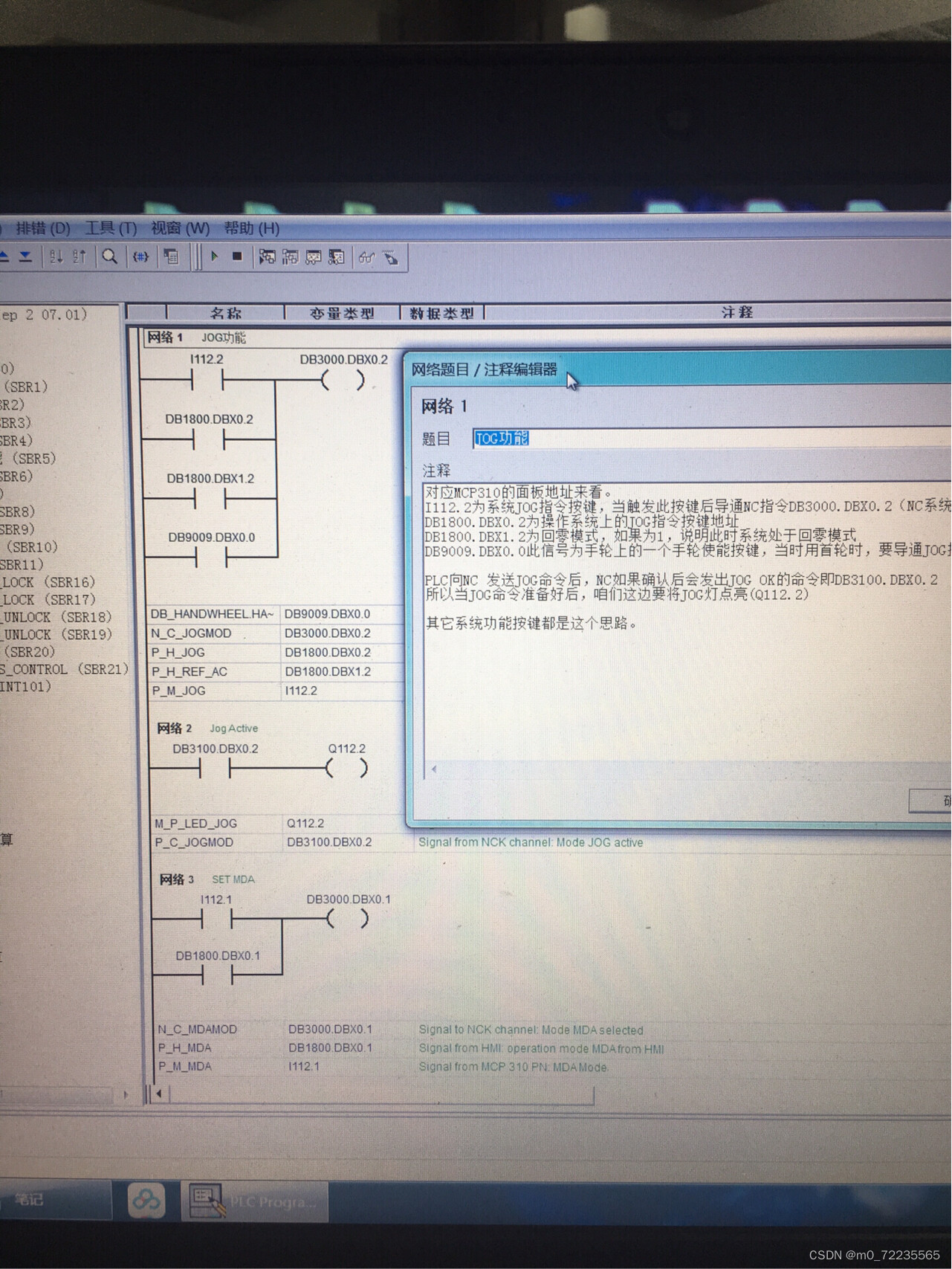
Task: Select the 网络 3 SET MDA title
Action: pos(207,879)
